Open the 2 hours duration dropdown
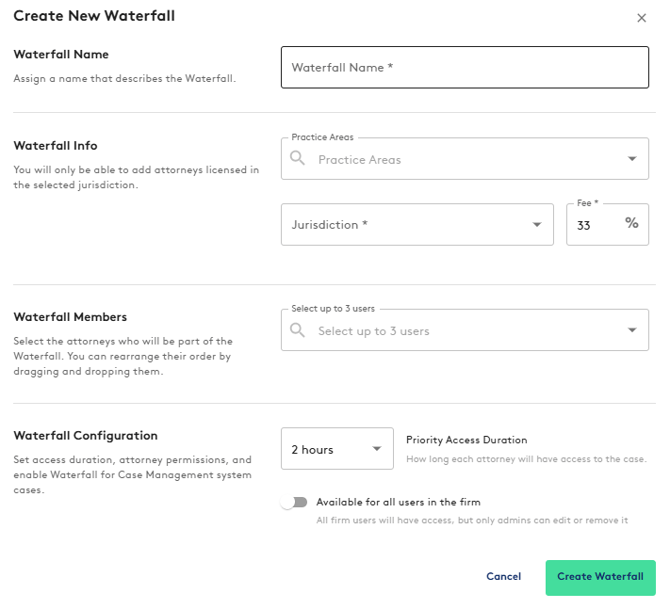 tap(336, 449)
